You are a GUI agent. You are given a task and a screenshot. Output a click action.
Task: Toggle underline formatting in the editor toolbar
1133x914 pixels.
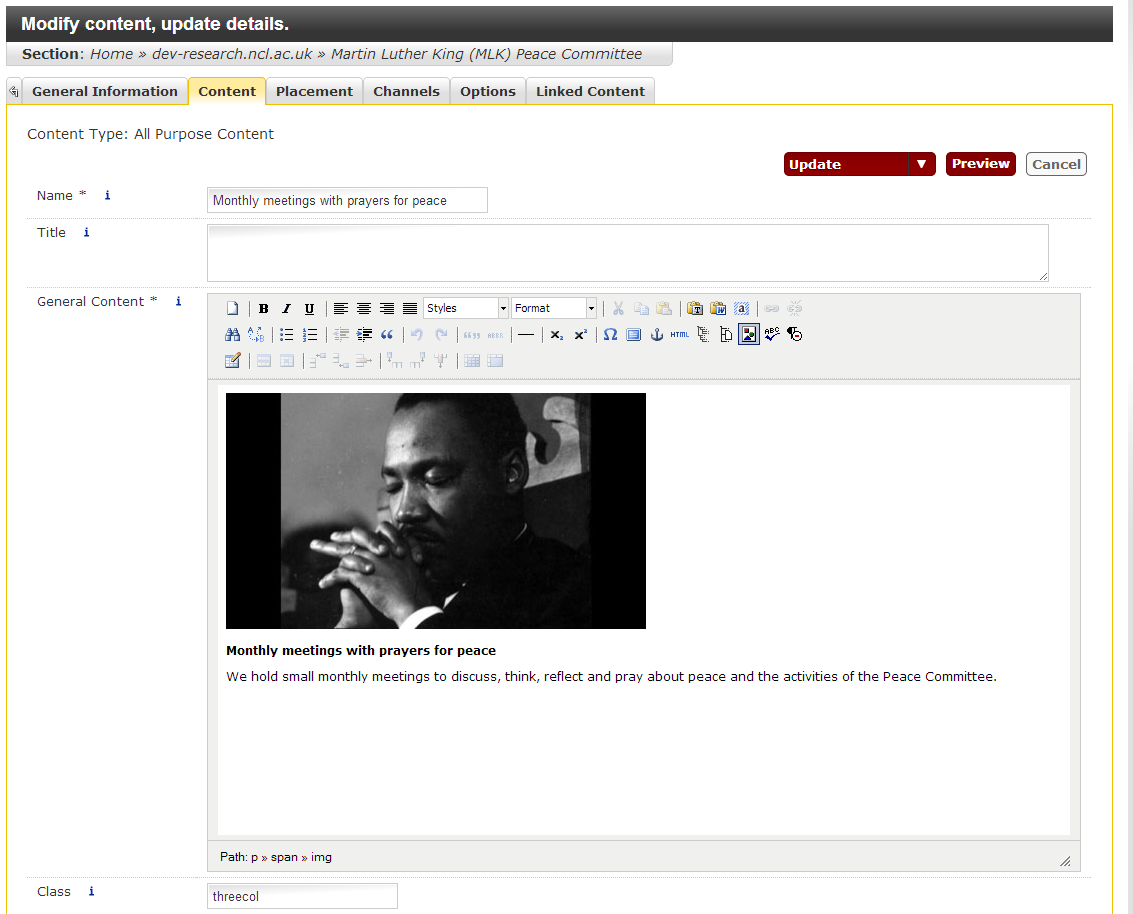(309, 309)
